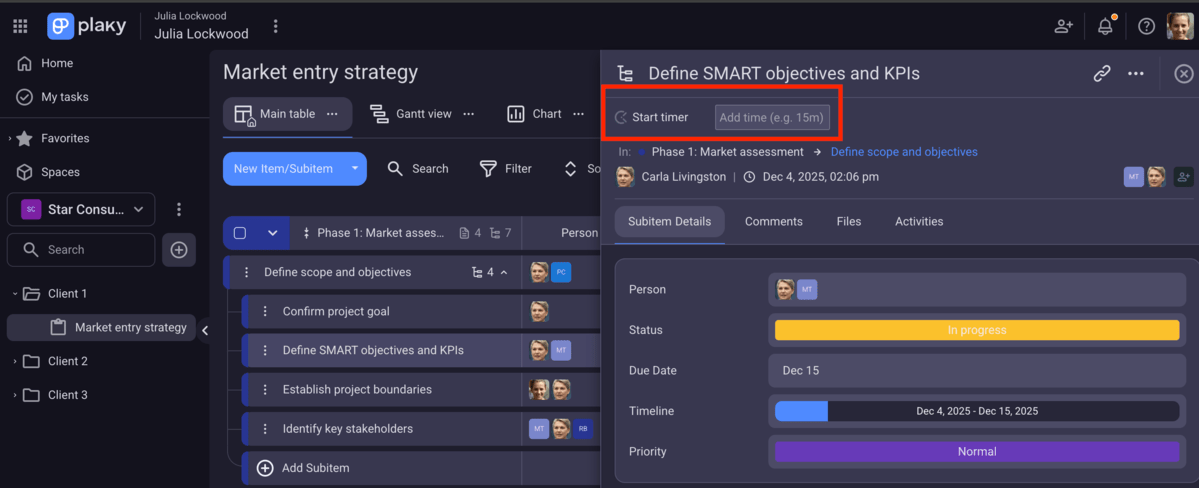
Task: Open the apps grid launcher icon
Action: [x=20, y=27]
